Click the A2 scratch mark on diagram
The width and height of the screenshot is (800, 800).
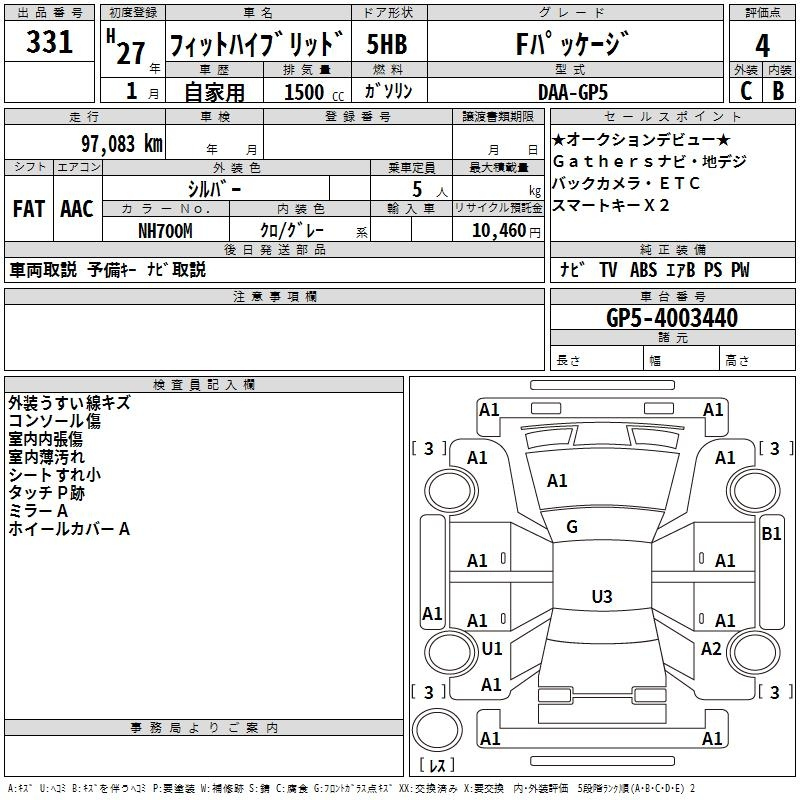coord(711,648)
